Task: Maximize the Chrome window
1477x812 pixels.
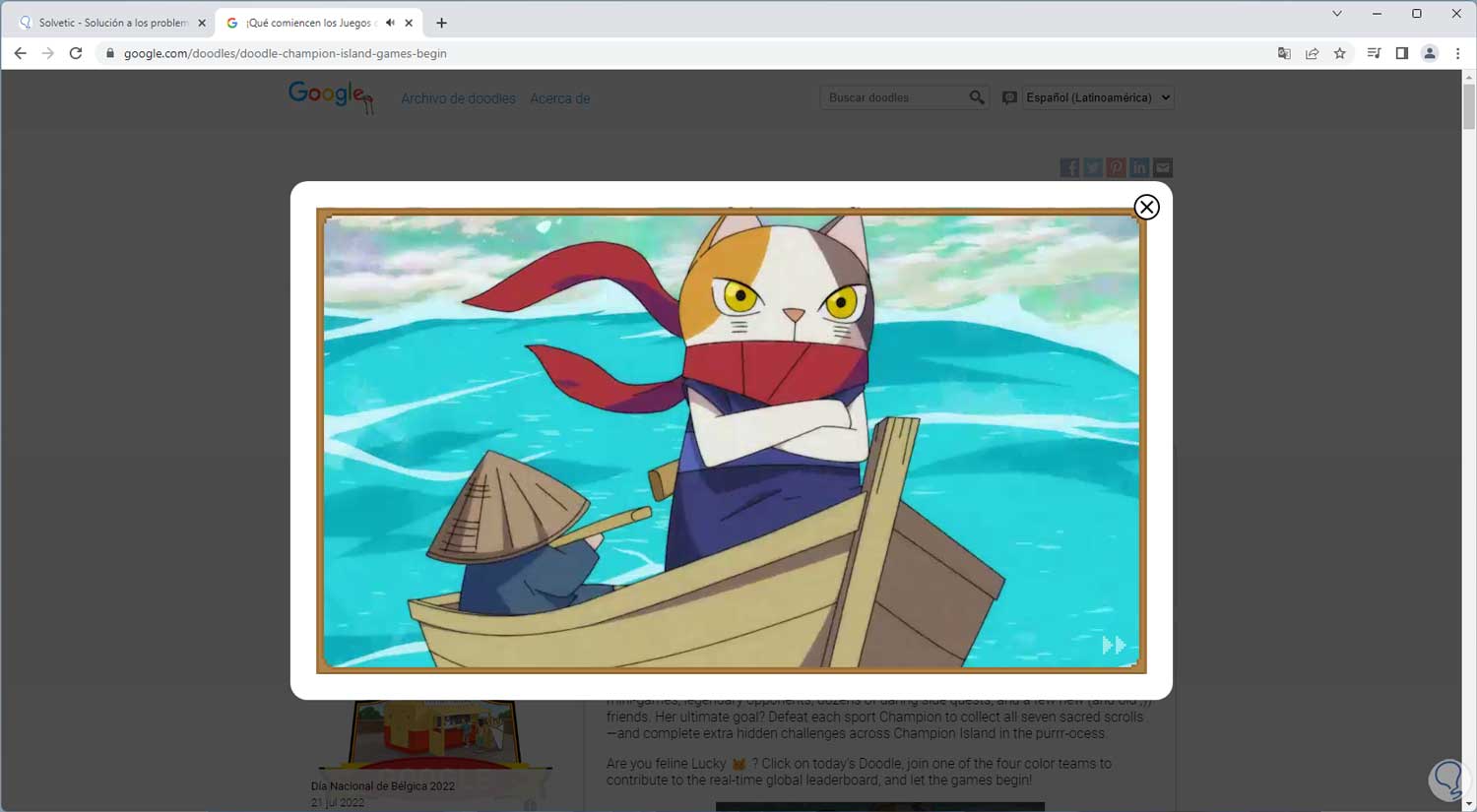Action: pos(1416,14)
